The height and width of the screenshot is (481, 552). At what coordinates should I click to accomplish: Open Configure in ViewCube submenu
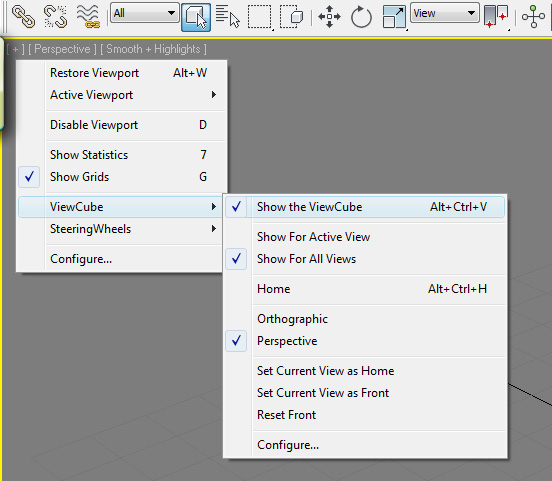(x=365, y=445)
